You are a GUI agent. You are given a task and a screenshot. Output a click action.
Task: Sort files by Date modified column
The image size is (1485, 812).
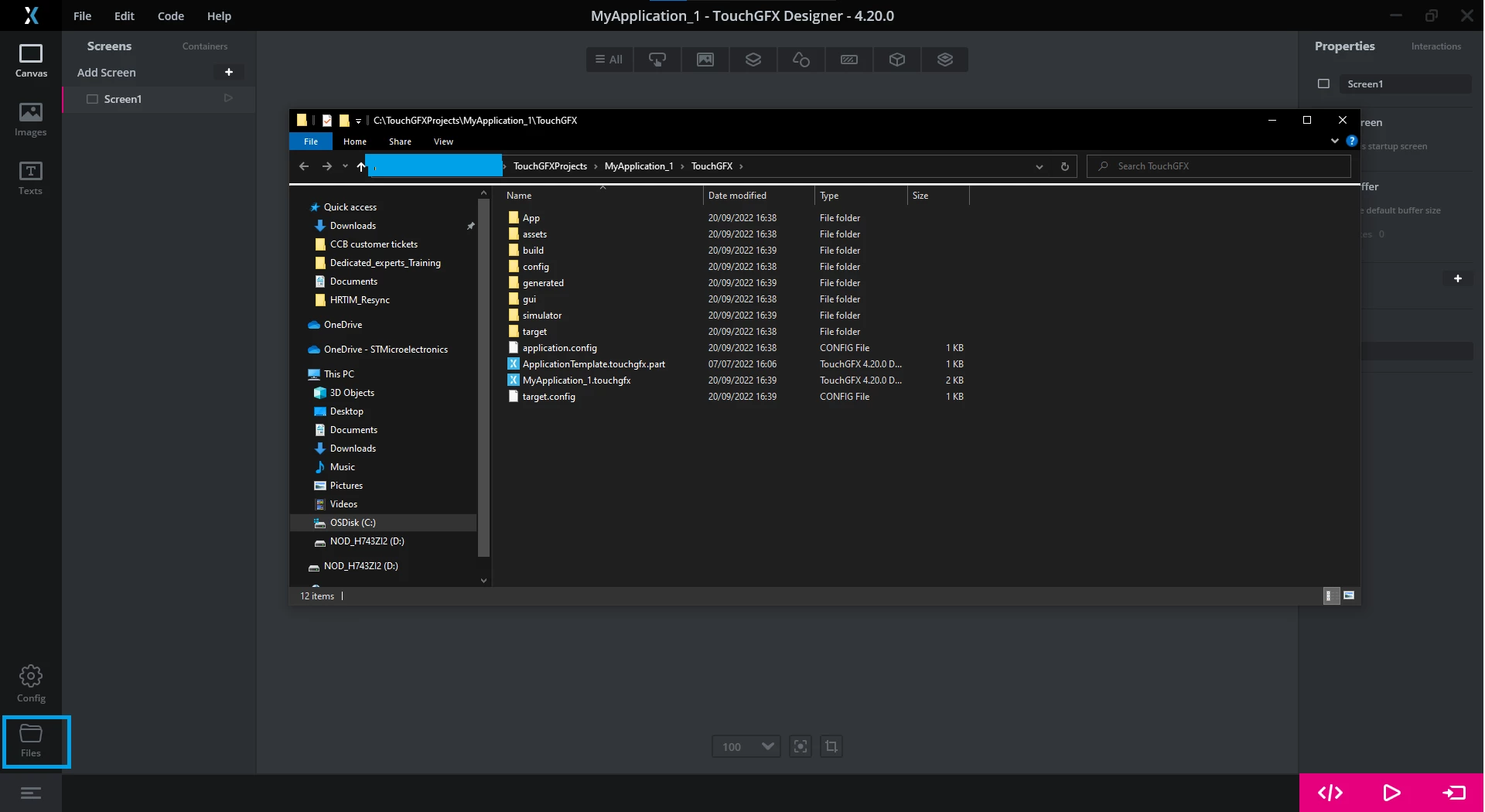click(759, 196)
